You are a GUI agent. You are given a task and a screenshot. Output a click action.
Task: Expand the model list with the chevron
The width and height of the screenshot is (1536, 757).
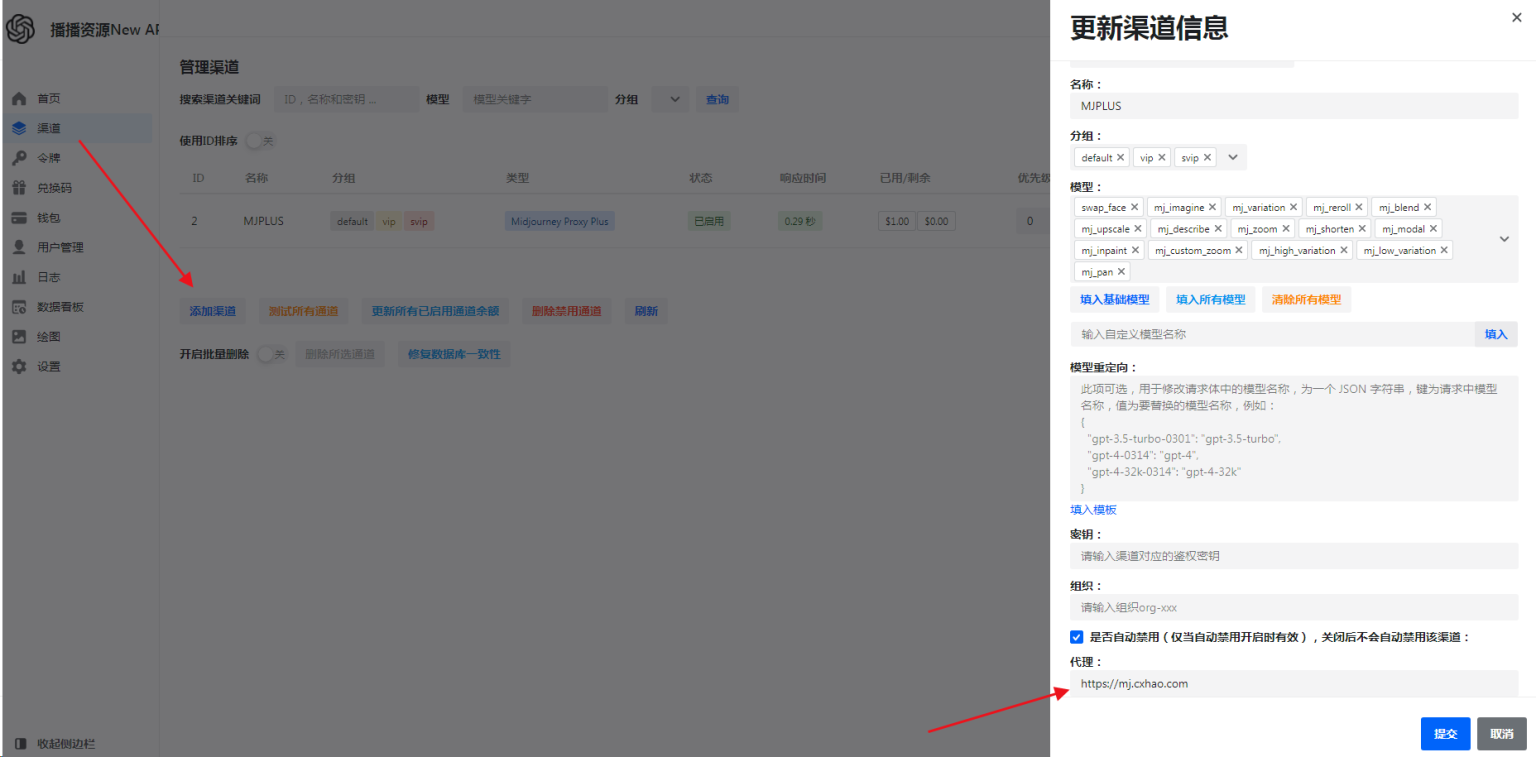click(1504, 239)
